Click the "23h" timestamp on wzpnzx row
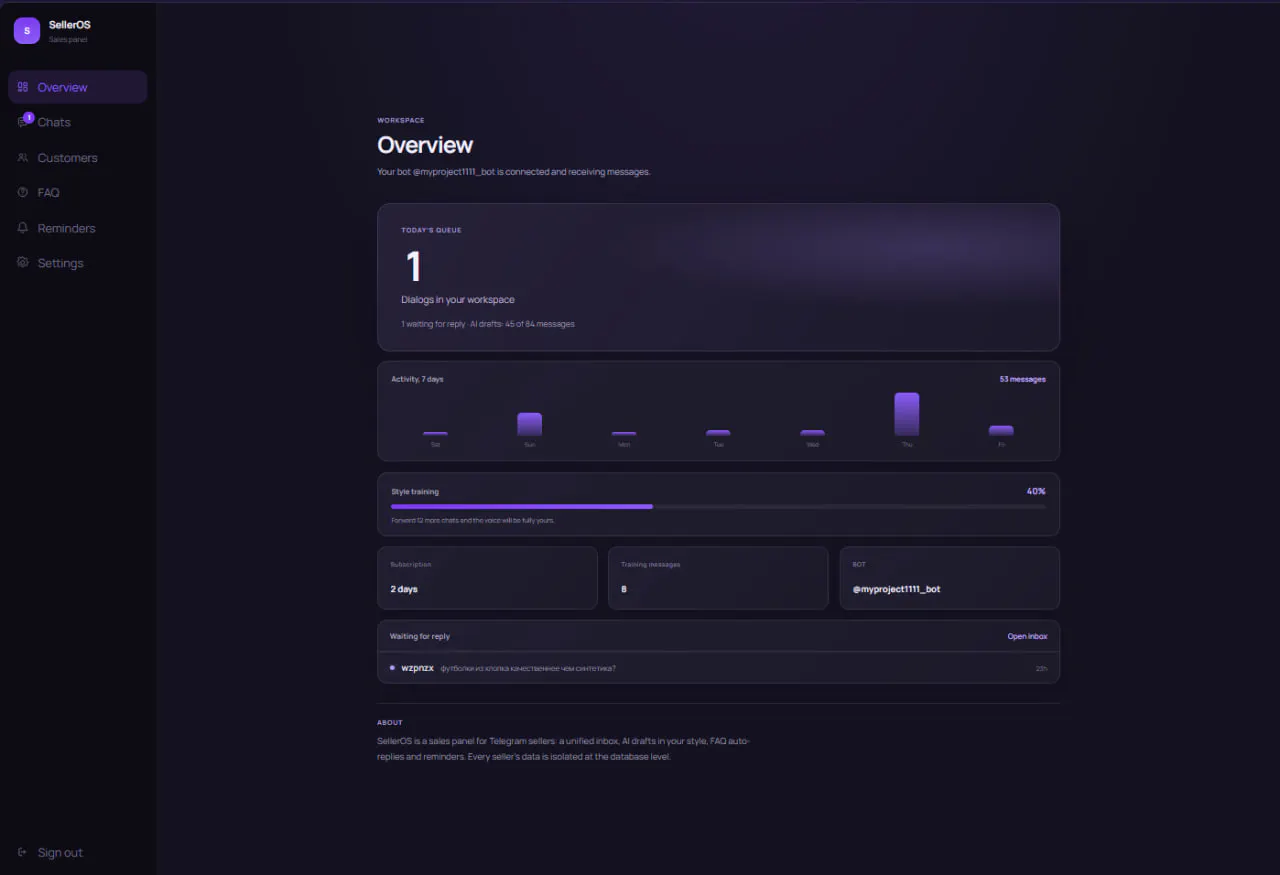 1041,668
